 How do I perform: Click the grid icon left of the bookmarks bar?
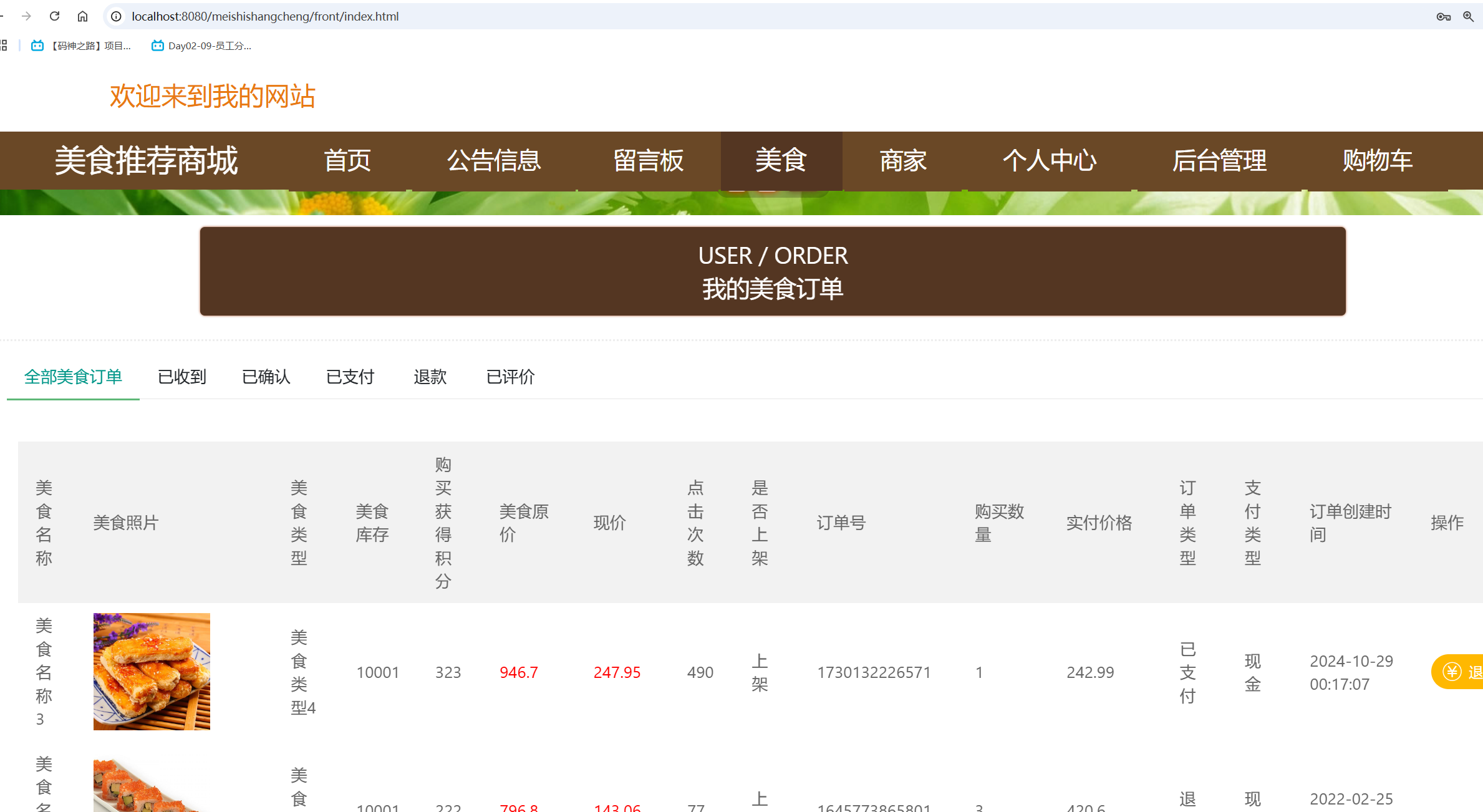[3, 46]
